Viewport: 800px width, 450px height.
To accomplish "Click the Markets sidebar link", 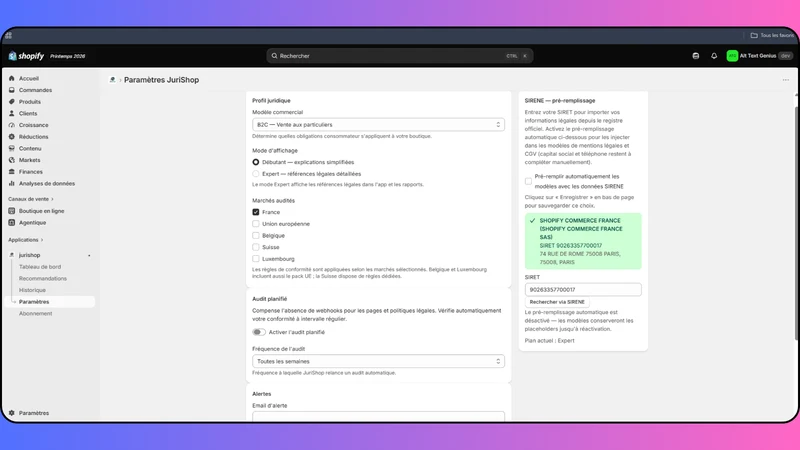I will pyautogui.click(x=29, y=160).
